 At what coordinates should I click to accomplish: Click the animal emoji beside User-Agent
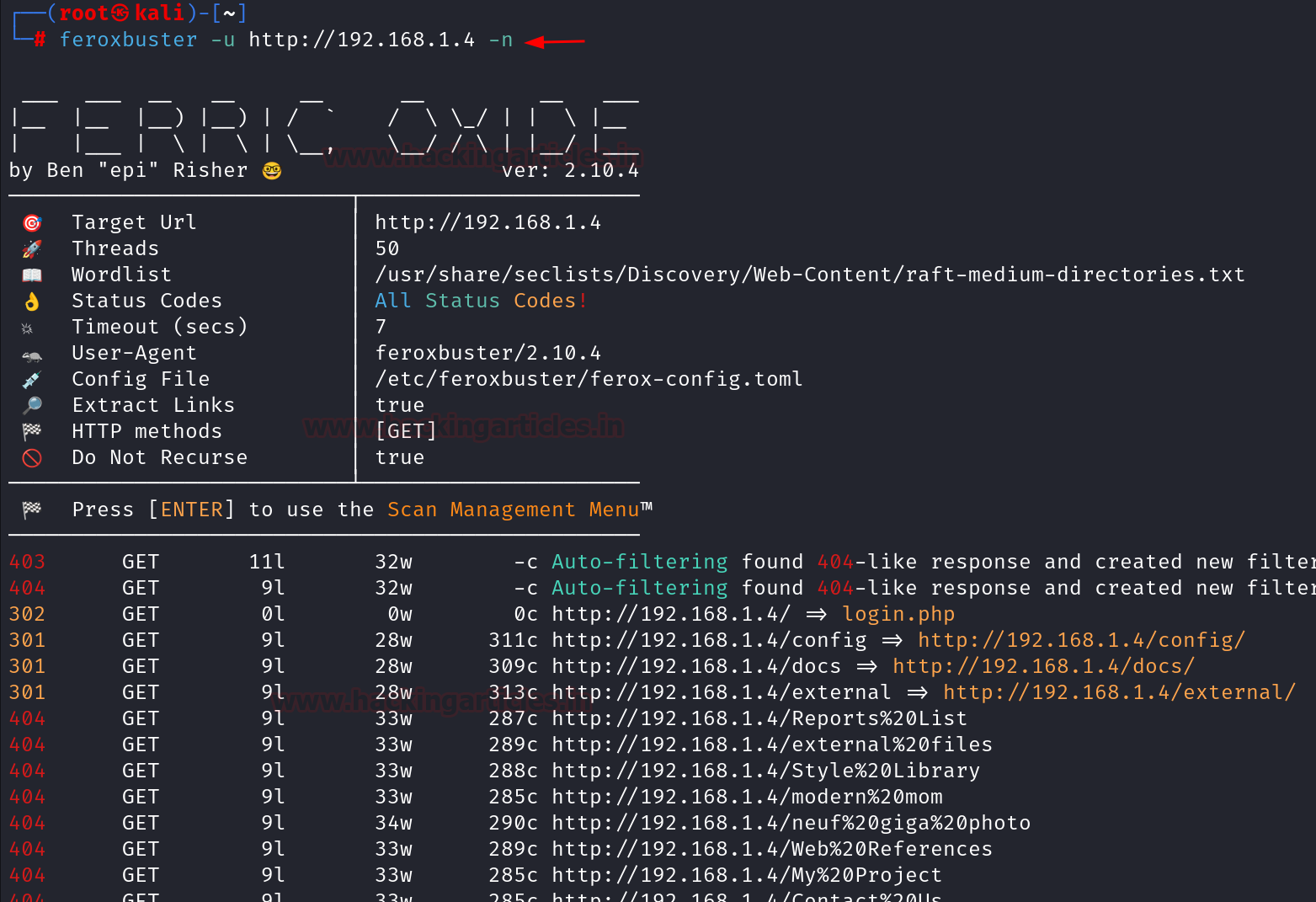(32, 355)
